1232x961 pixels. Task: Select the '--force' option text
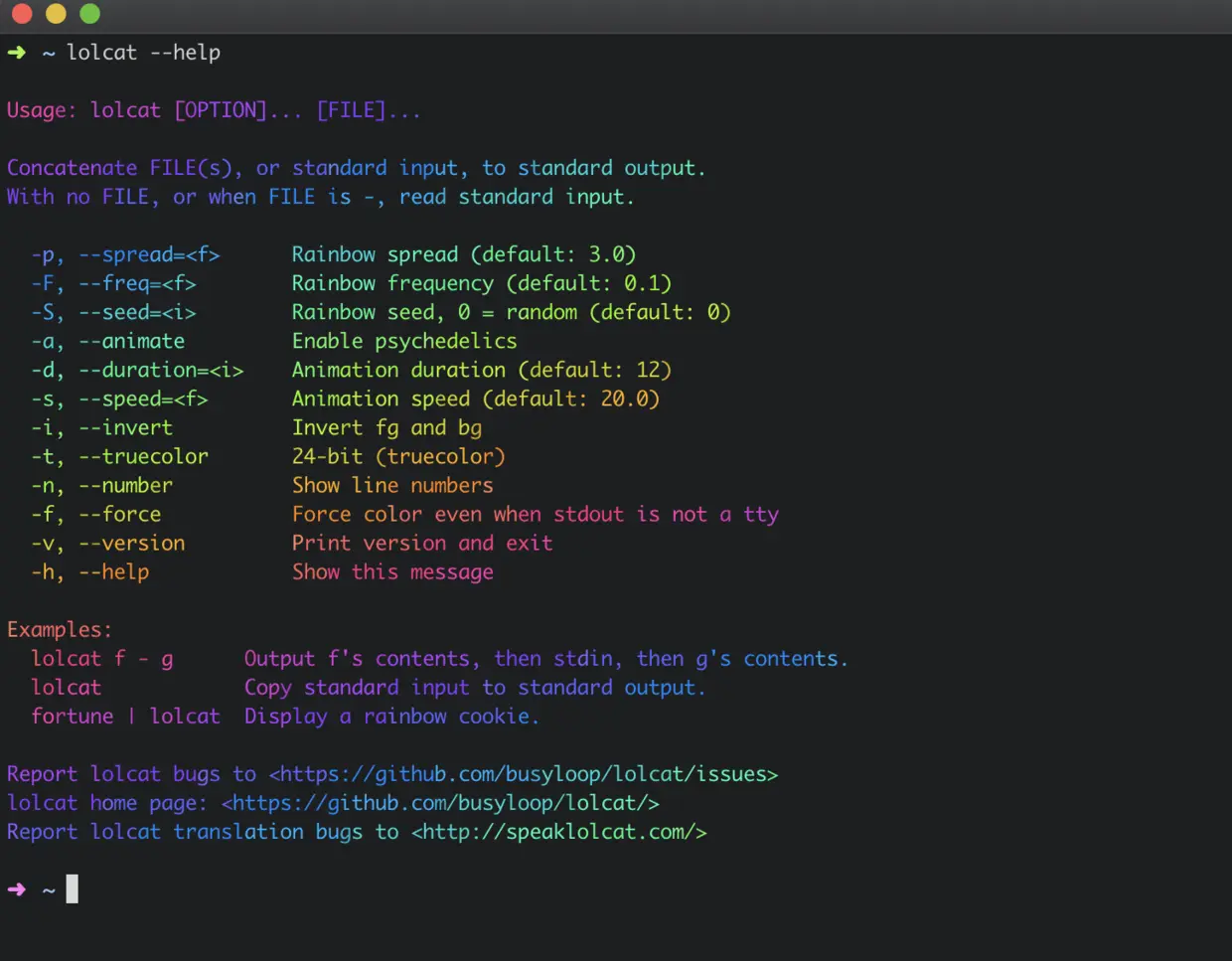coord(119,514)
